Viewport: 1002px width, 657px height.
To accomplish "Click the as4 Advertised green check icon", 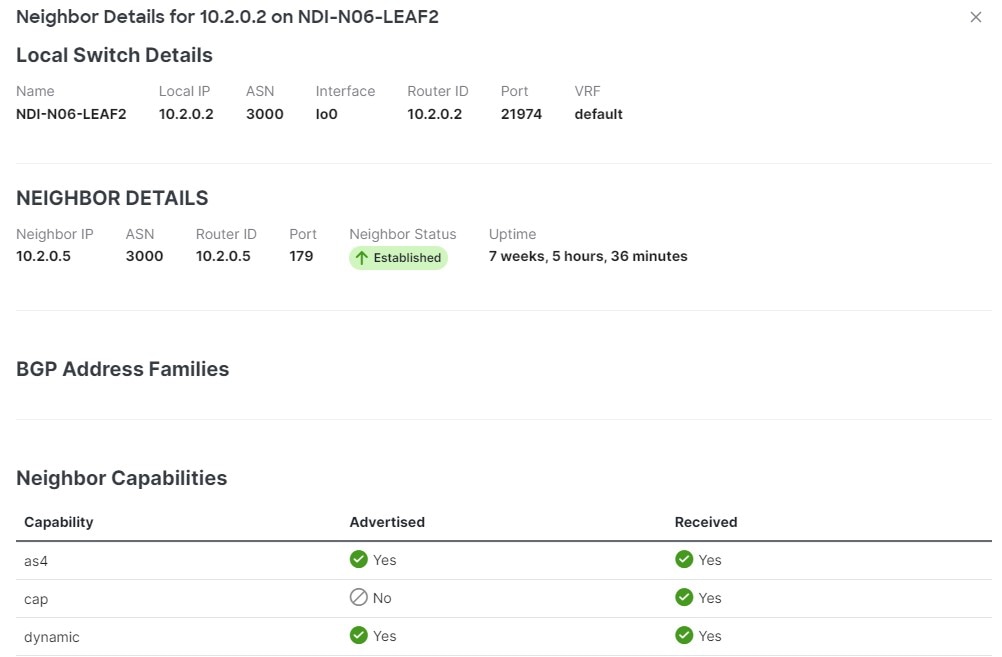I will coord(358,559).
